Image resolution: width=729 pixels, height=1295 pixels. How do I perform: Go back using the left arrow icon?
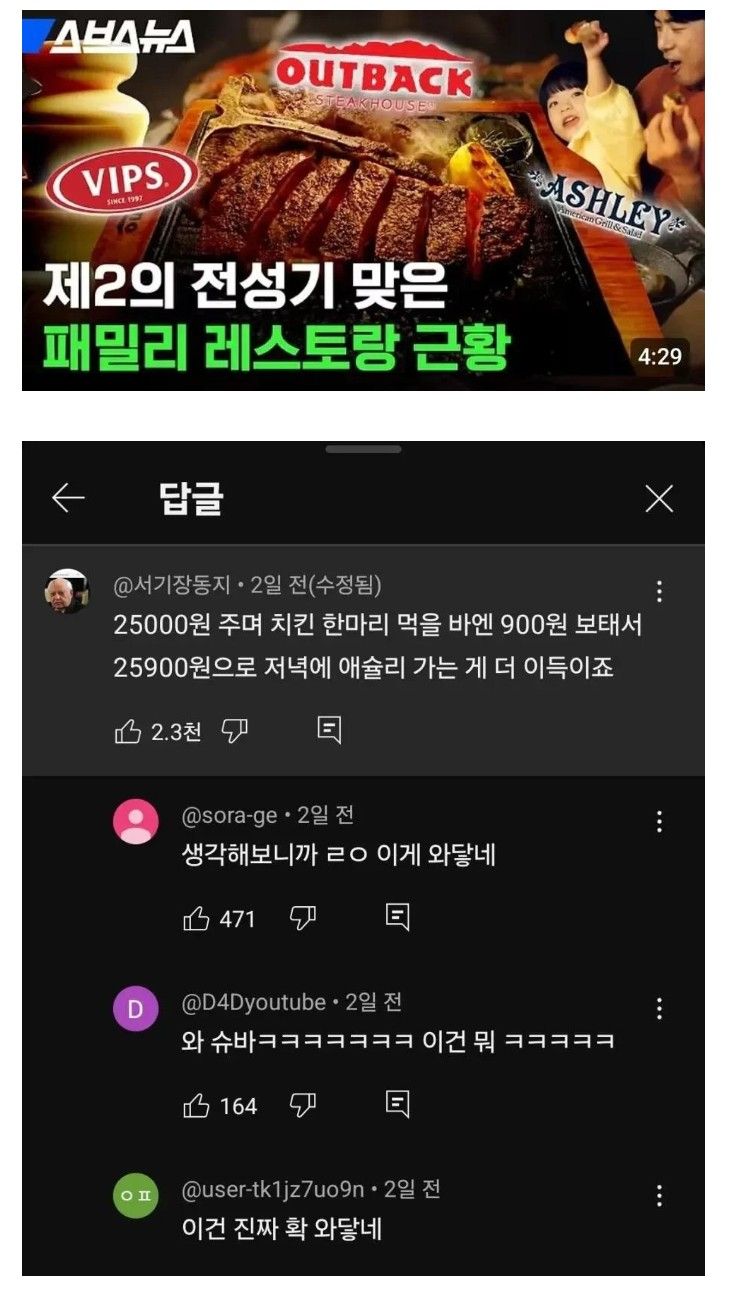click(68, 498)
